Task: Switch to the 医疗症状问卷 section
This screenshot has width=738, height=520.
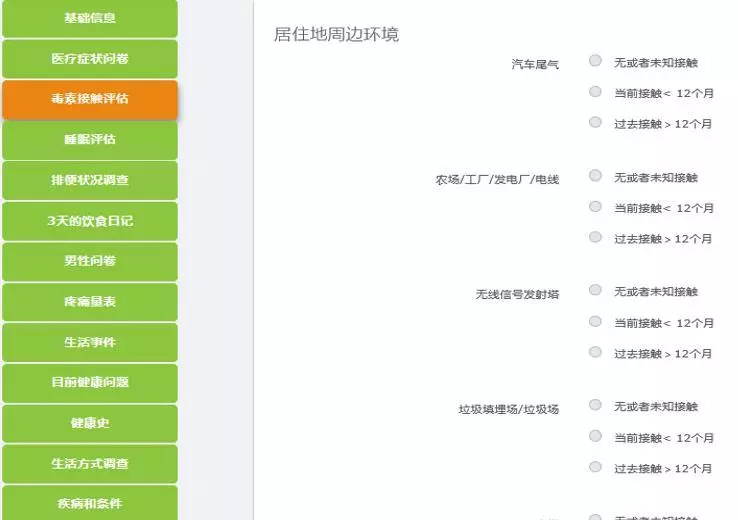Action: 89,59
